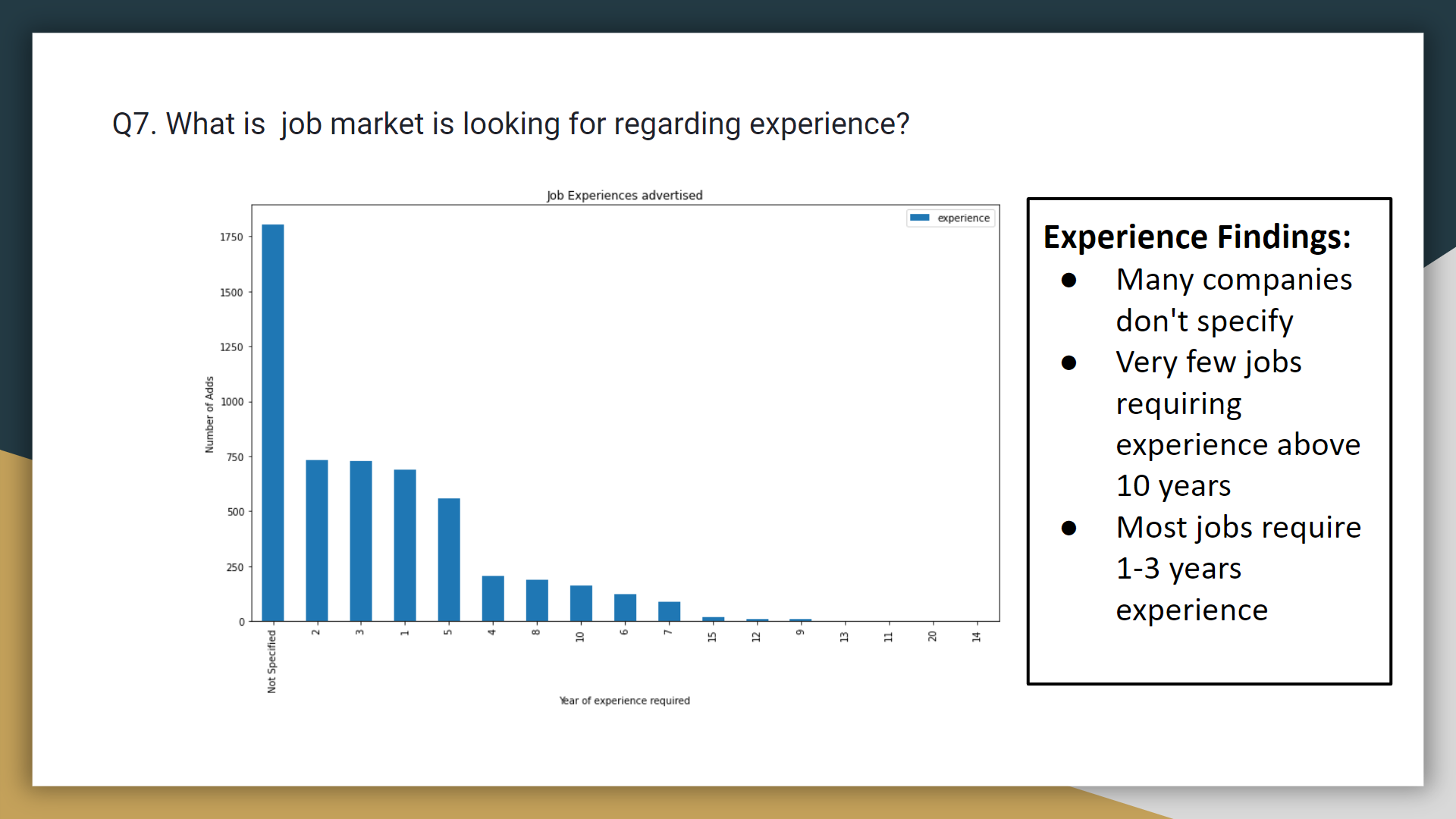Click the bar for 10 years experience
Viewport: 1456px width, 819px height.
pos(581,603)
